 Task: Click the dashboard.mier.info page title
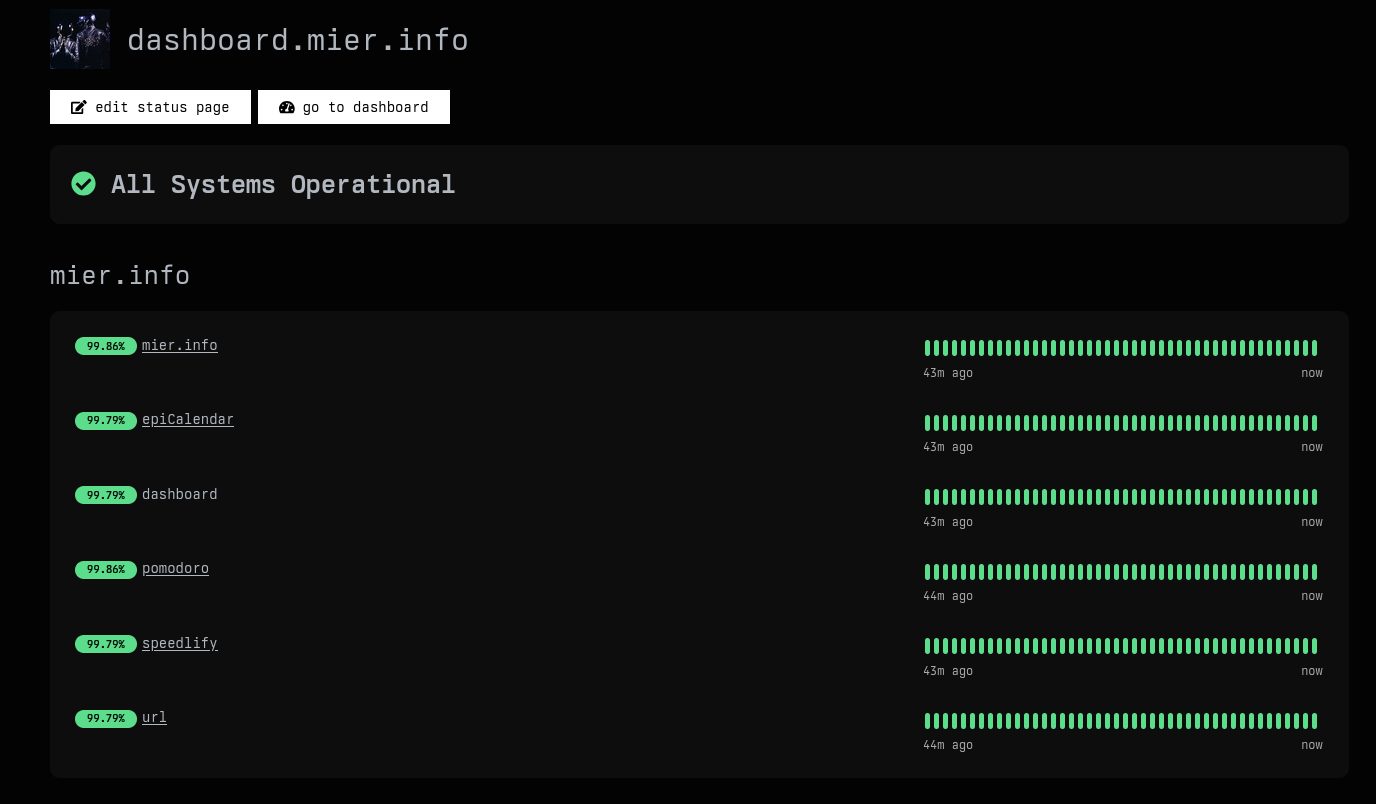[x=298, y=40]
